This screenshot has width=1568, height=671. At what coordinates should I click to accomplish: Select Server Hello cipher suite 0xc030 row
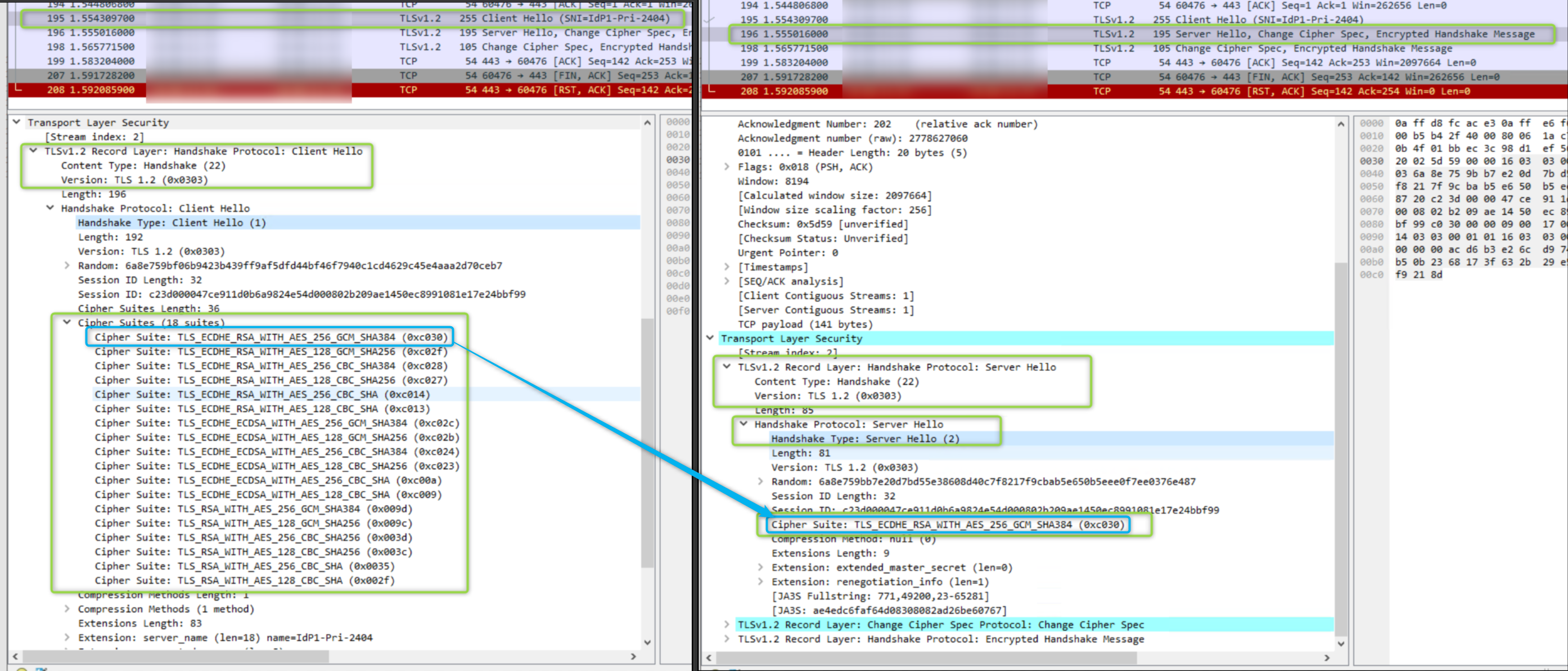coord(948,525)
